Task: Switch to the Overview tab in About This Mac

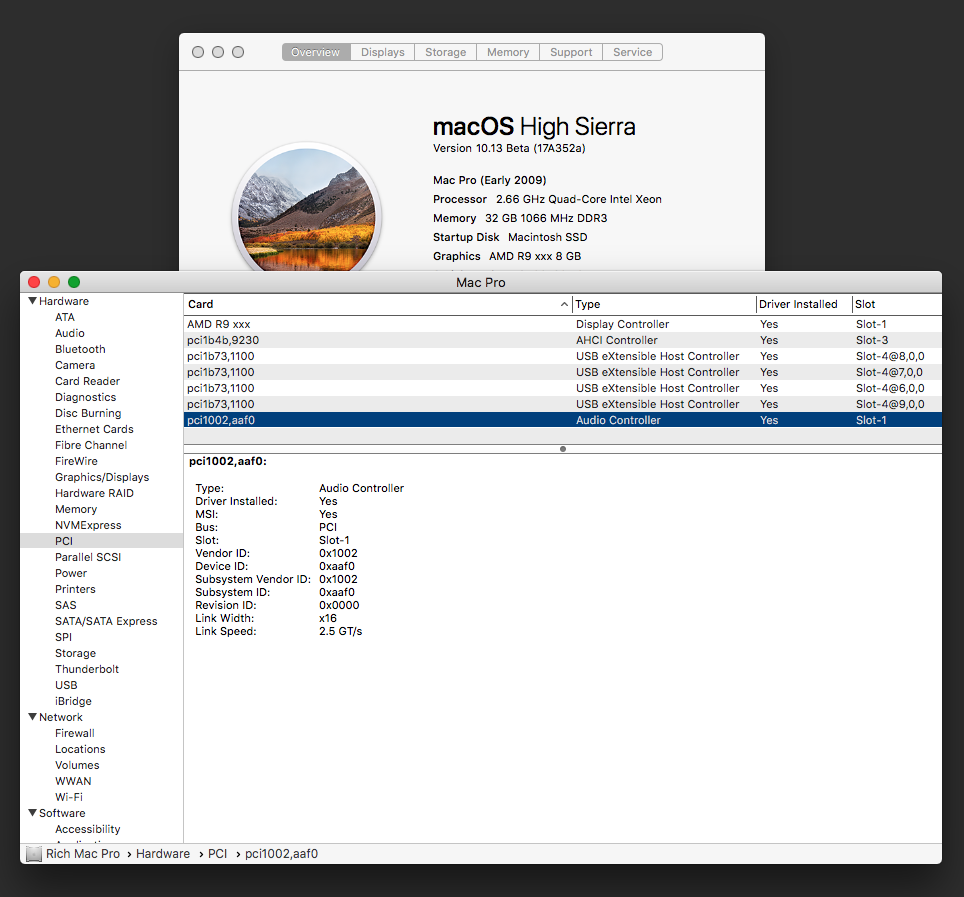Action: coord(316,52)
